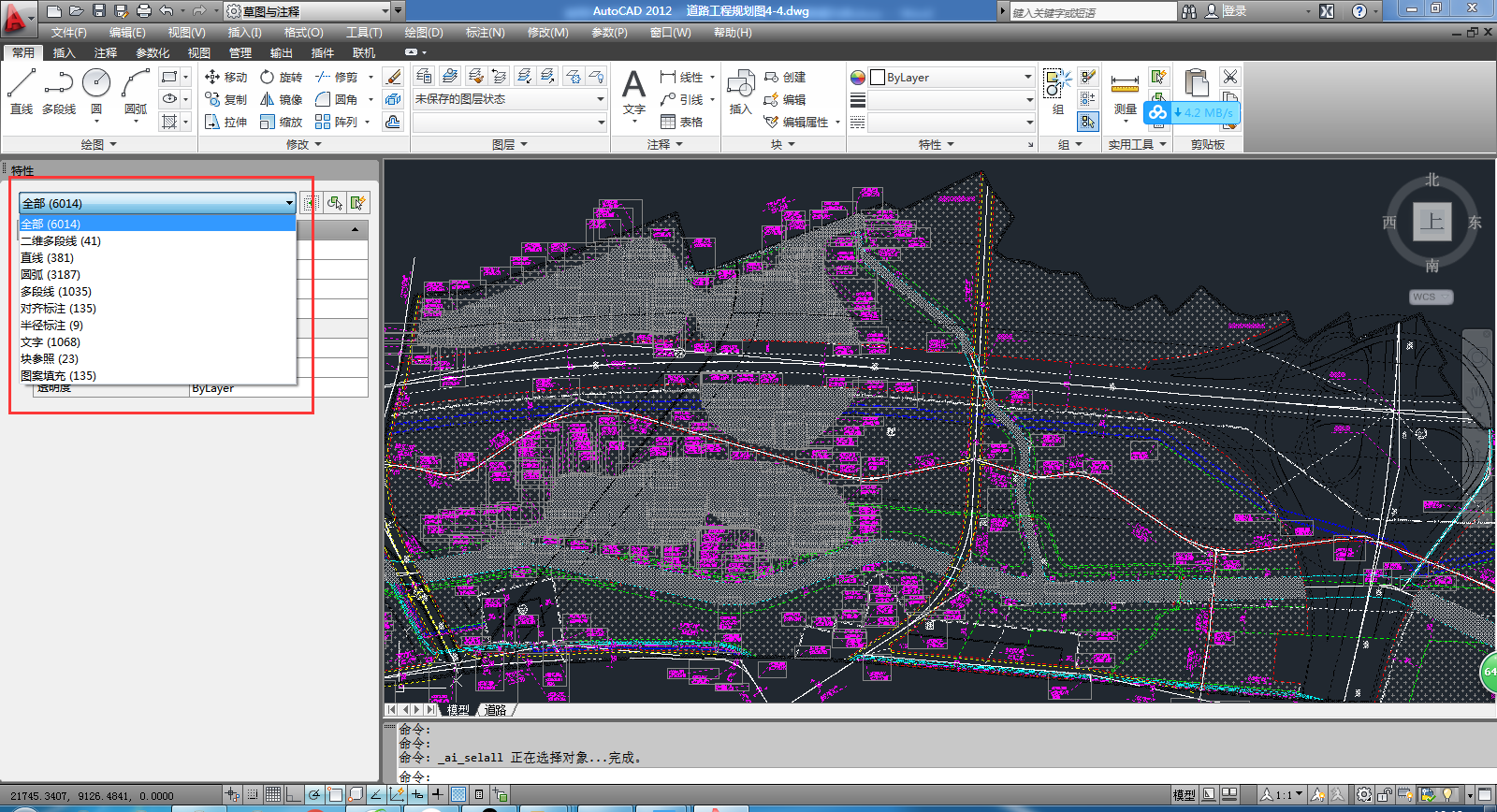The width and height of the screenshot is (1497, 812).
Task: Click the scissors cut icon in 剪贴板
Action: tap(1229, 77)
